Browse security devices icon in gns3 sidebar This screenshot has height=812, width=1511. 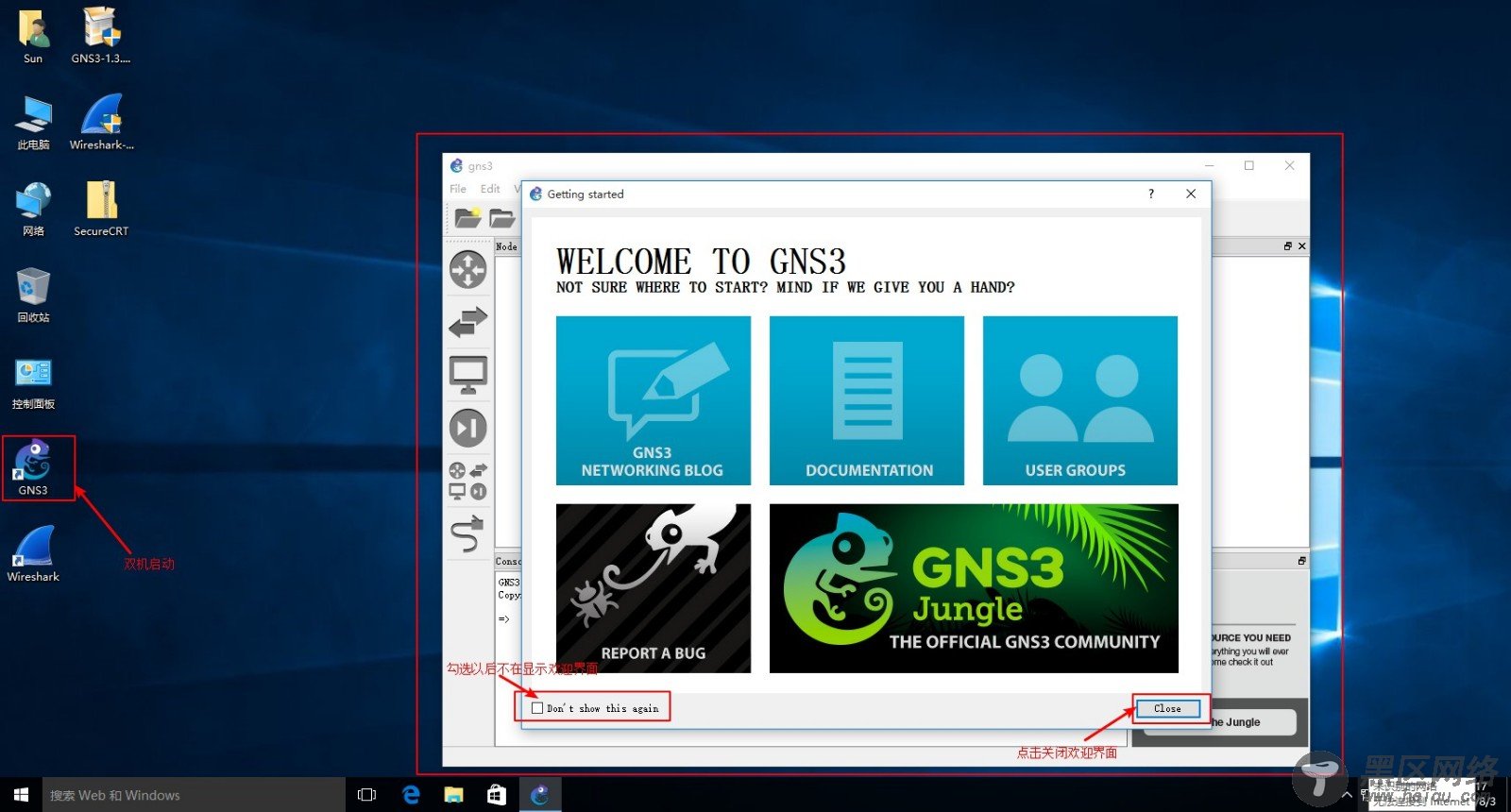pyautogui.click(x=467, y=428)
